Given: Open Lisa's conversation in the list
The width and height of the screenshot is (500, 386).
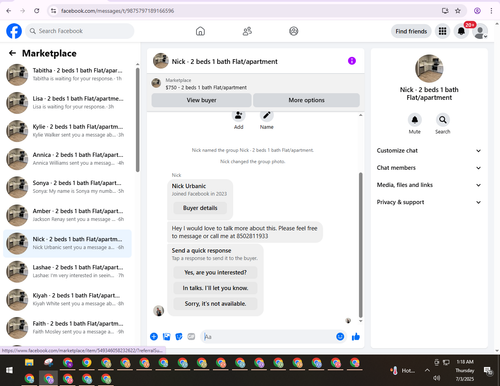Looking at the screenshot, I should [67, 103].
